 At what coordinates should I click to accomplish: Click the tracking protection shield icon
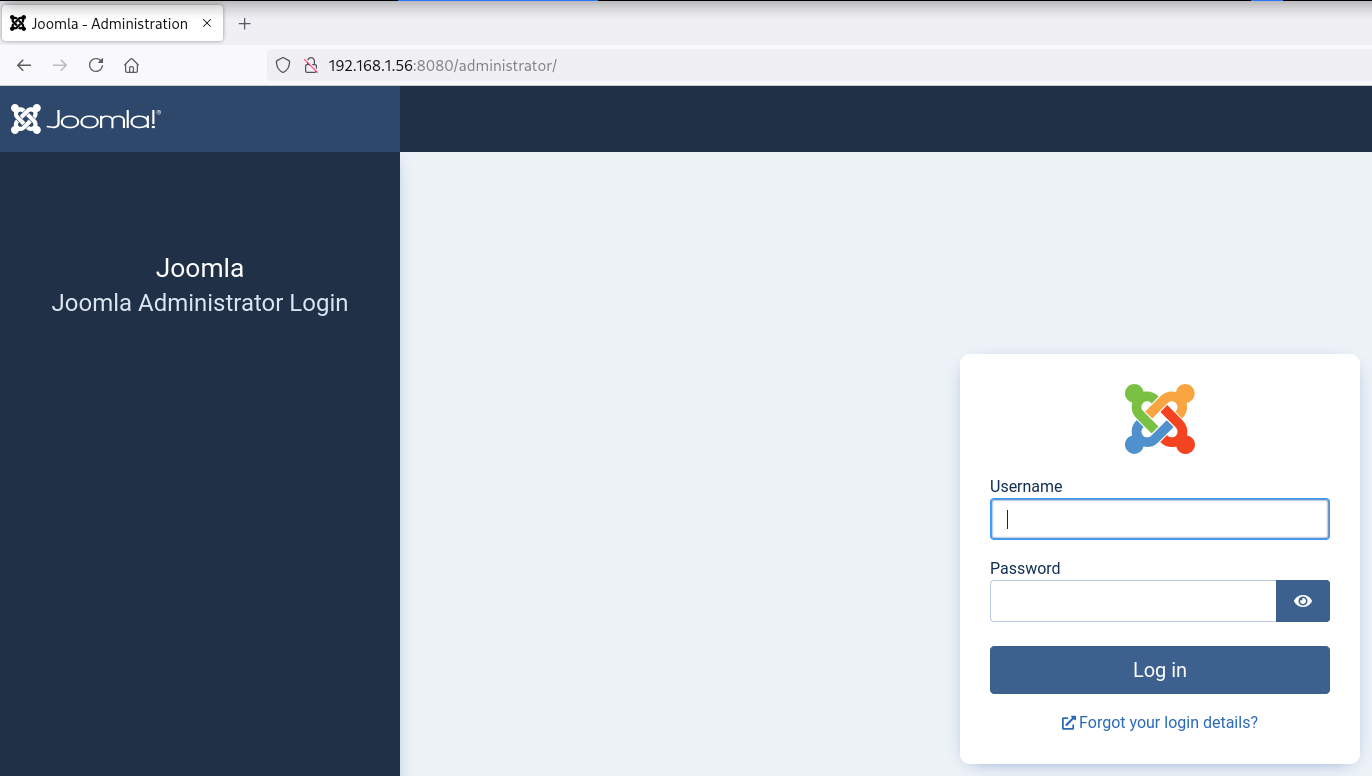[x=283, y=65]
